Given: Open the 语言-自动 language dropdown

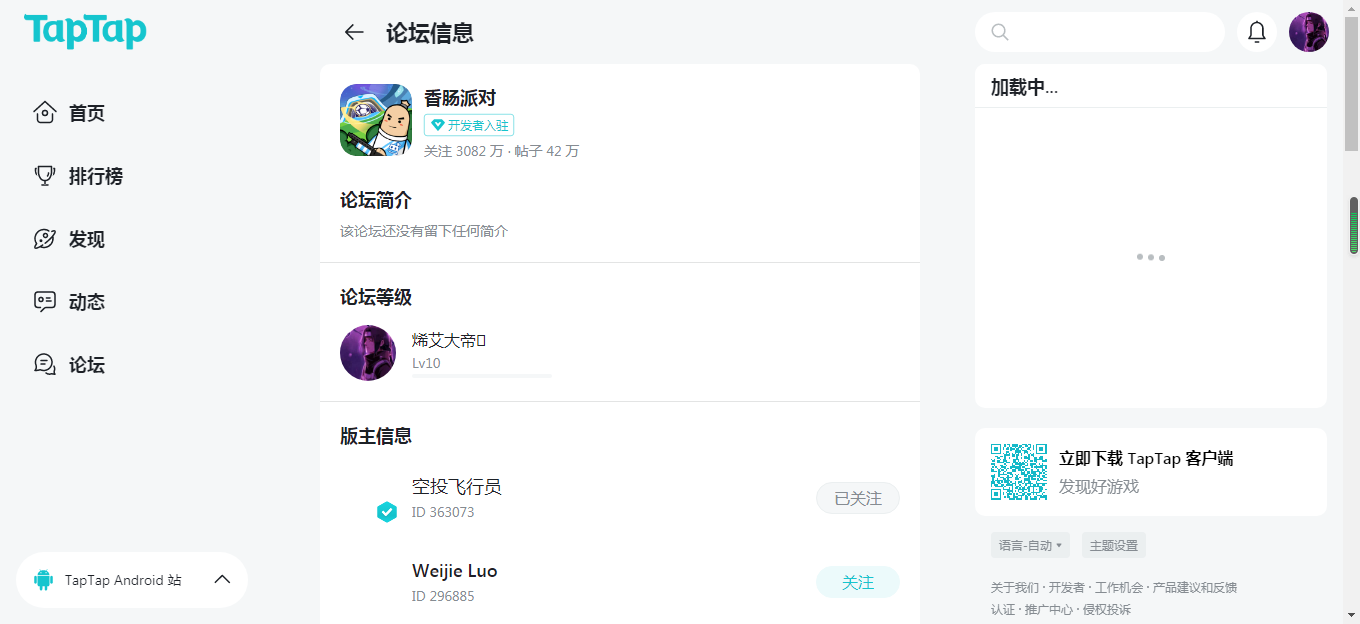Looking at the screenshot, I should (1030, 545).
